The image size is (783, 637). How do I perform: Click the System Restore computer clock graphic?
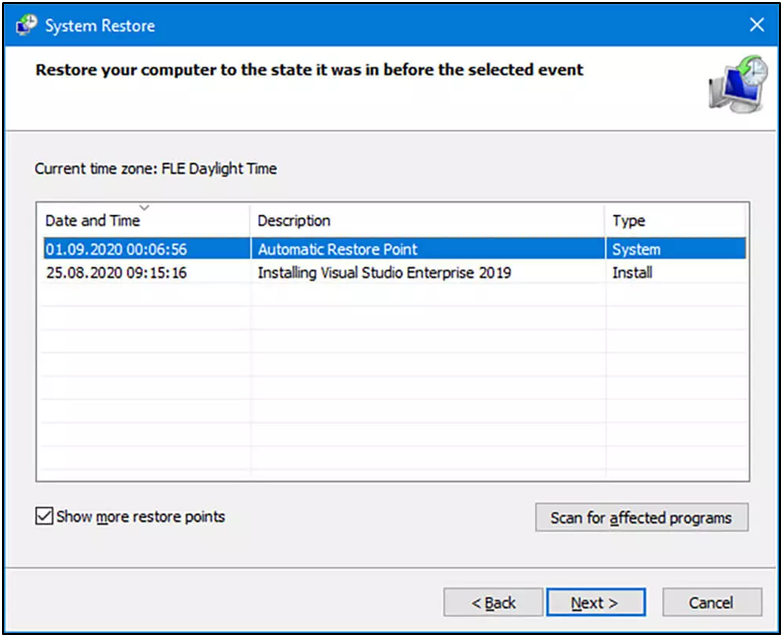[x=738, y=84]
